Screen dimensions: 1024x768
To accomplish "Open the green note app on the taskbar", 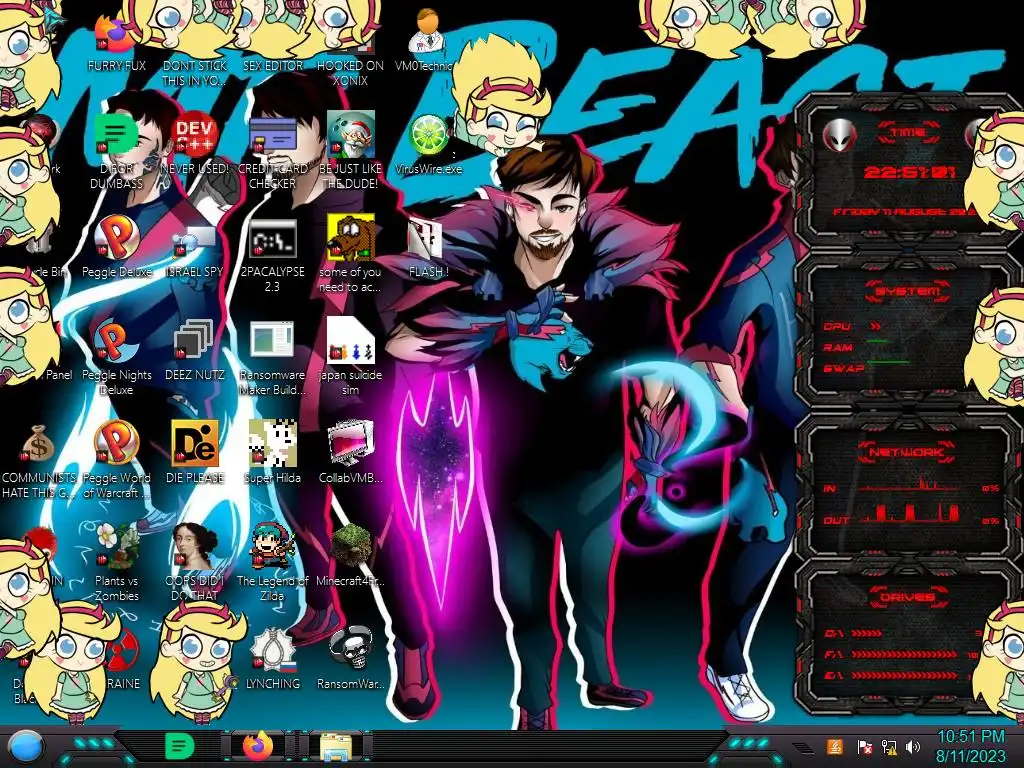I will pos(179,746).
